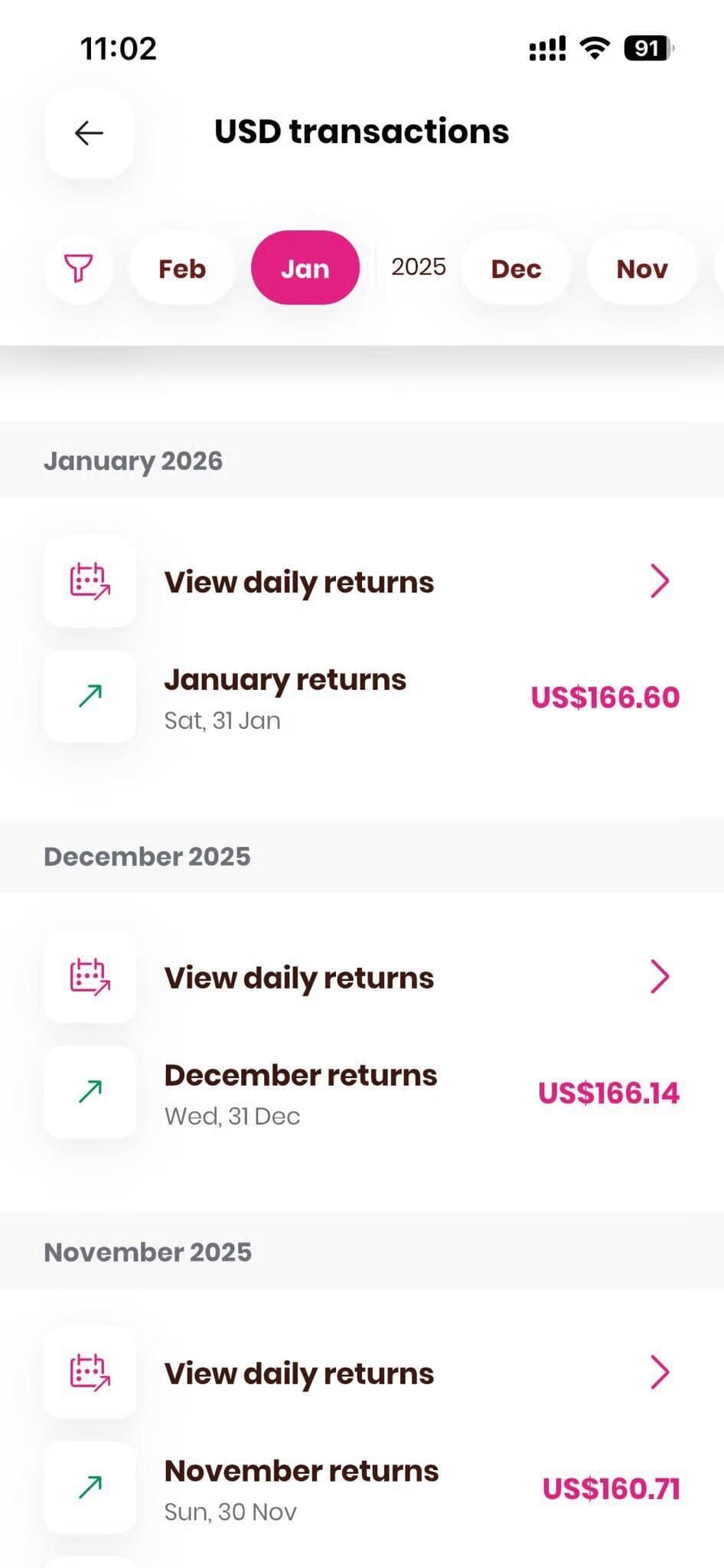Open View daily returns under December 2025
724x1568 pixels.
tap(299, 978)
